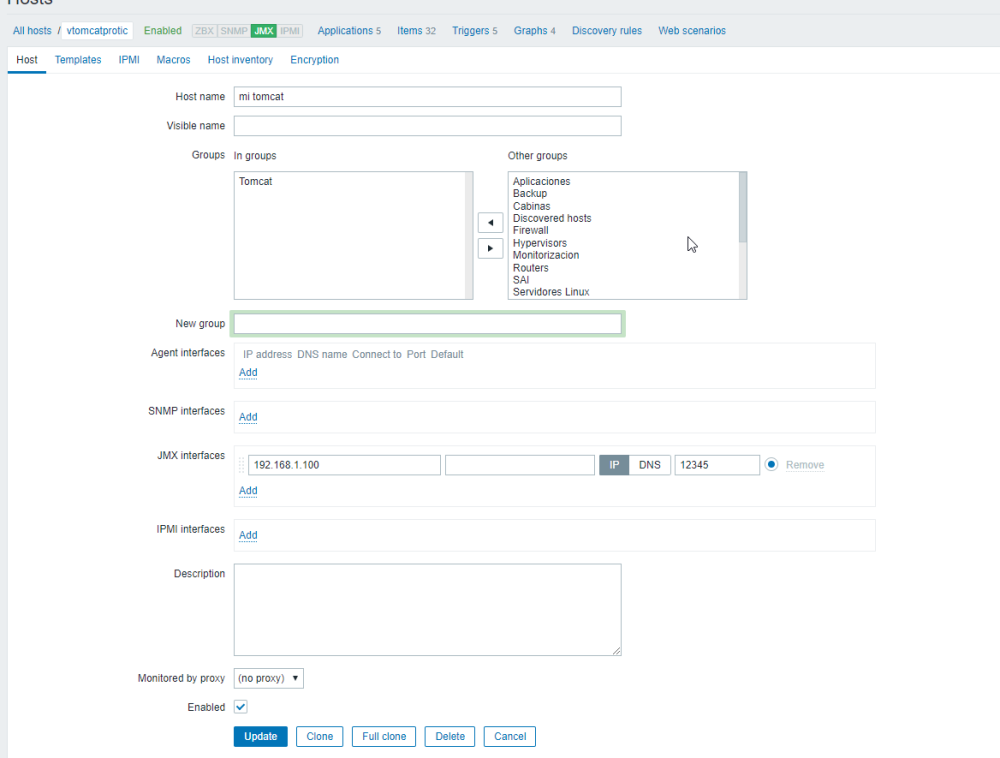
Task: Click the Full clone button
Action: [x=384, y=737]
